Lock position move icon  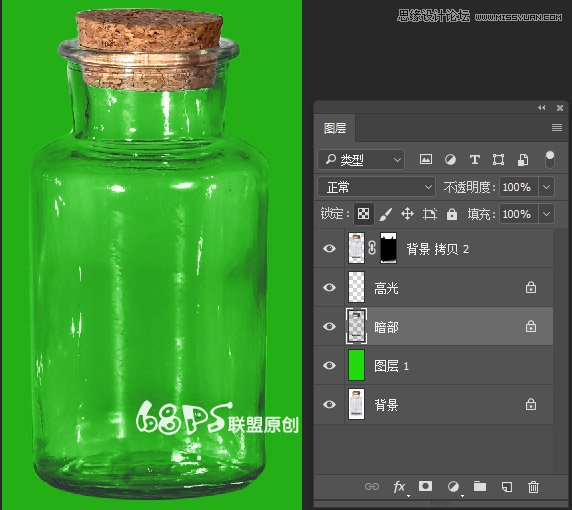coord(407,214)
